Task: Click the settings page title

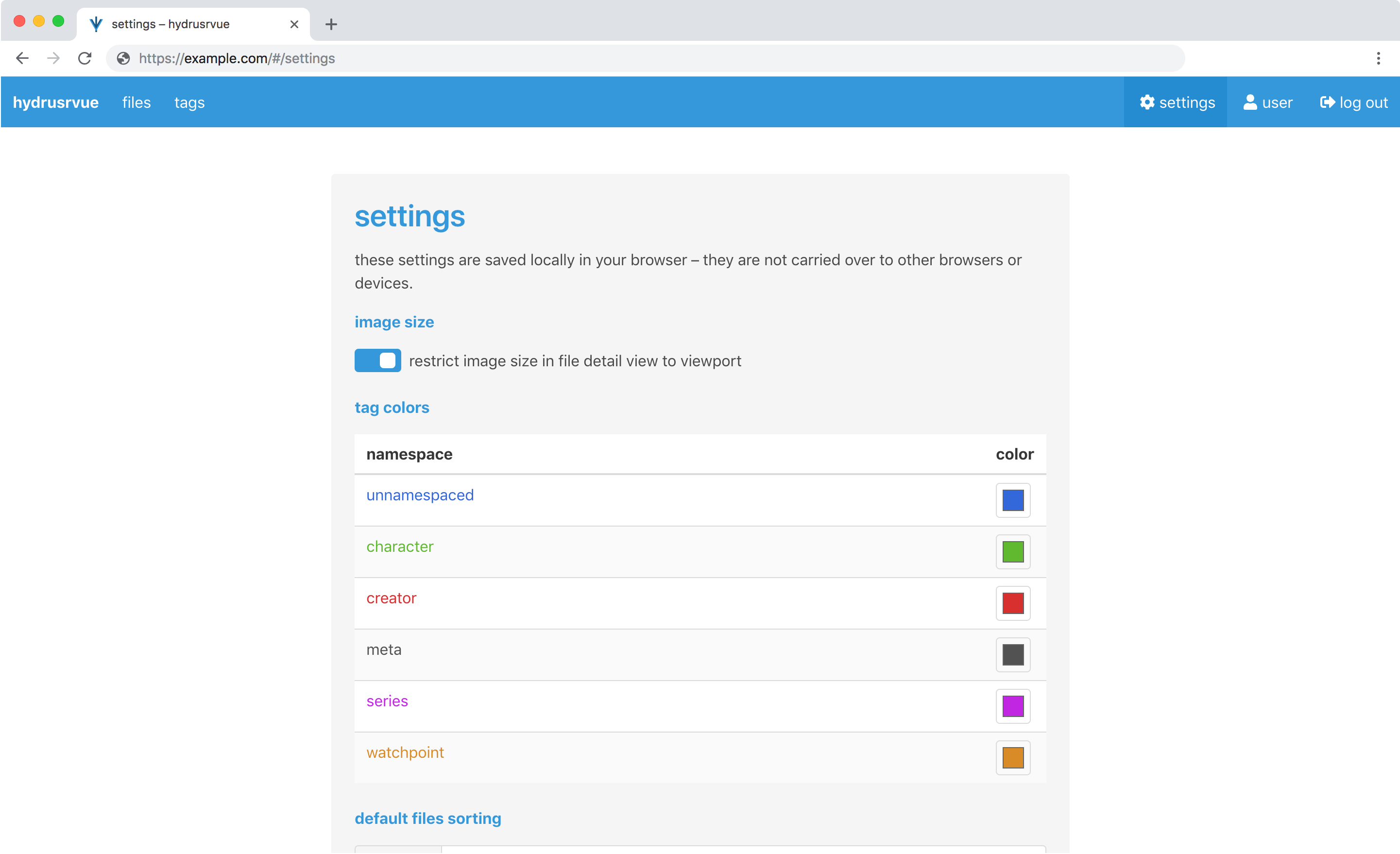Action: tap(410, 217)
